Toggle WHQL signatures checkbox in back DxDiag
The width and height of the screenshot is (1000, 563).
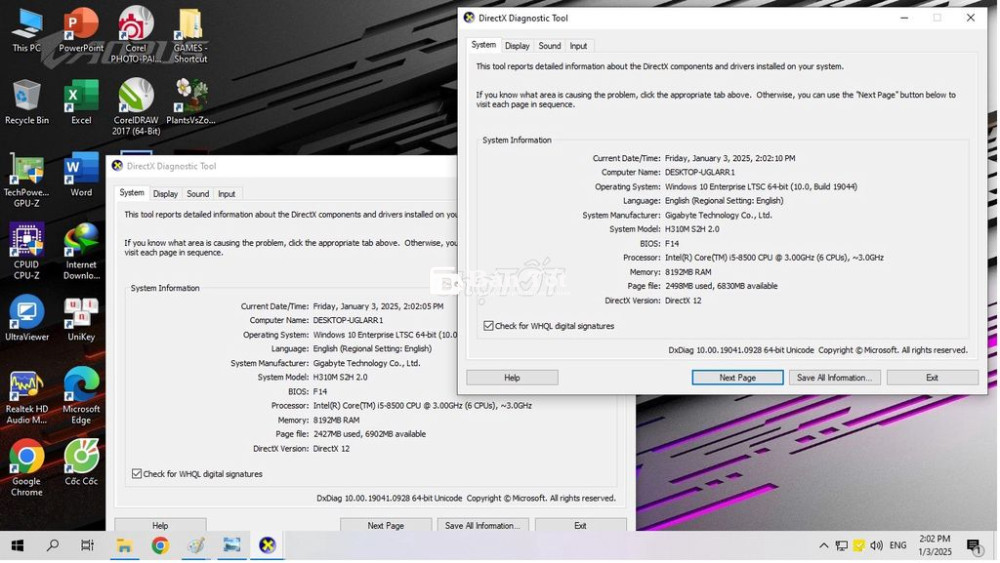(x=136, y=474)
